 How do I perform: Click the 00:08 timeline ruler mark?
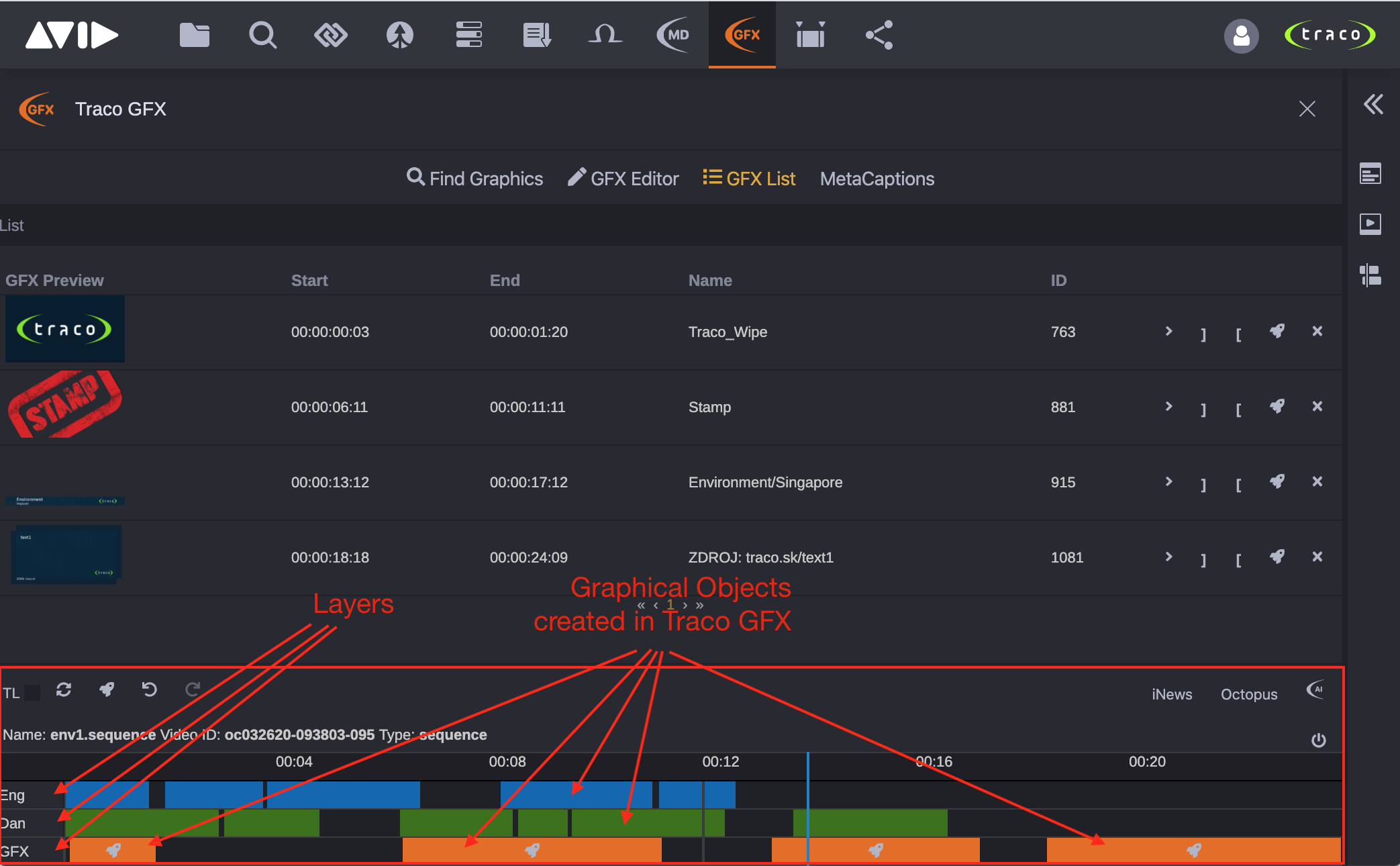pyautogui.click(x=507, y=761)
